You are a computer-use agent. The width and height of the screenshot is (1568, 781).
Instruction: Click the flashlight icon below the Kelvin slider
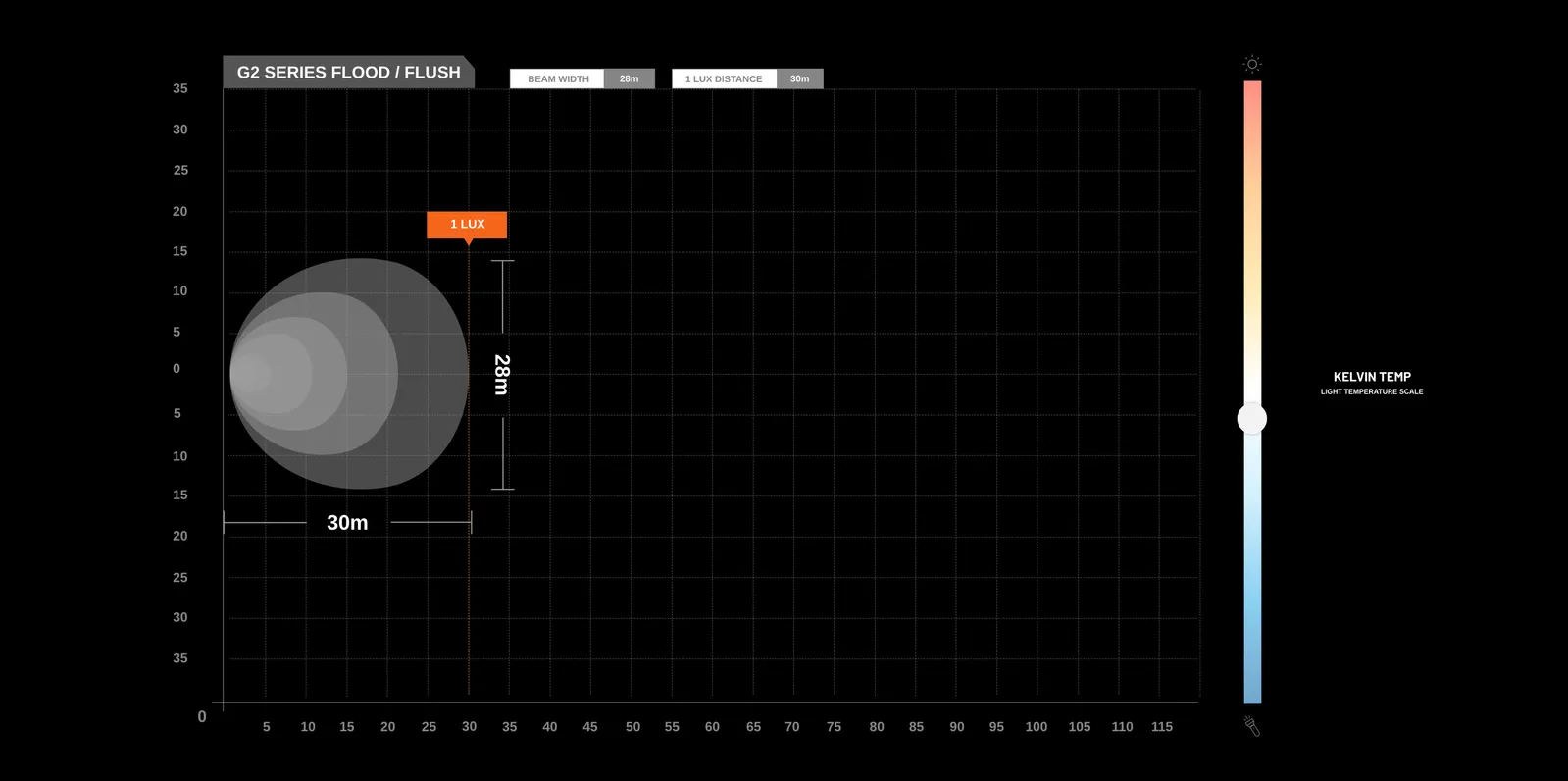(x=1252, y=726)
